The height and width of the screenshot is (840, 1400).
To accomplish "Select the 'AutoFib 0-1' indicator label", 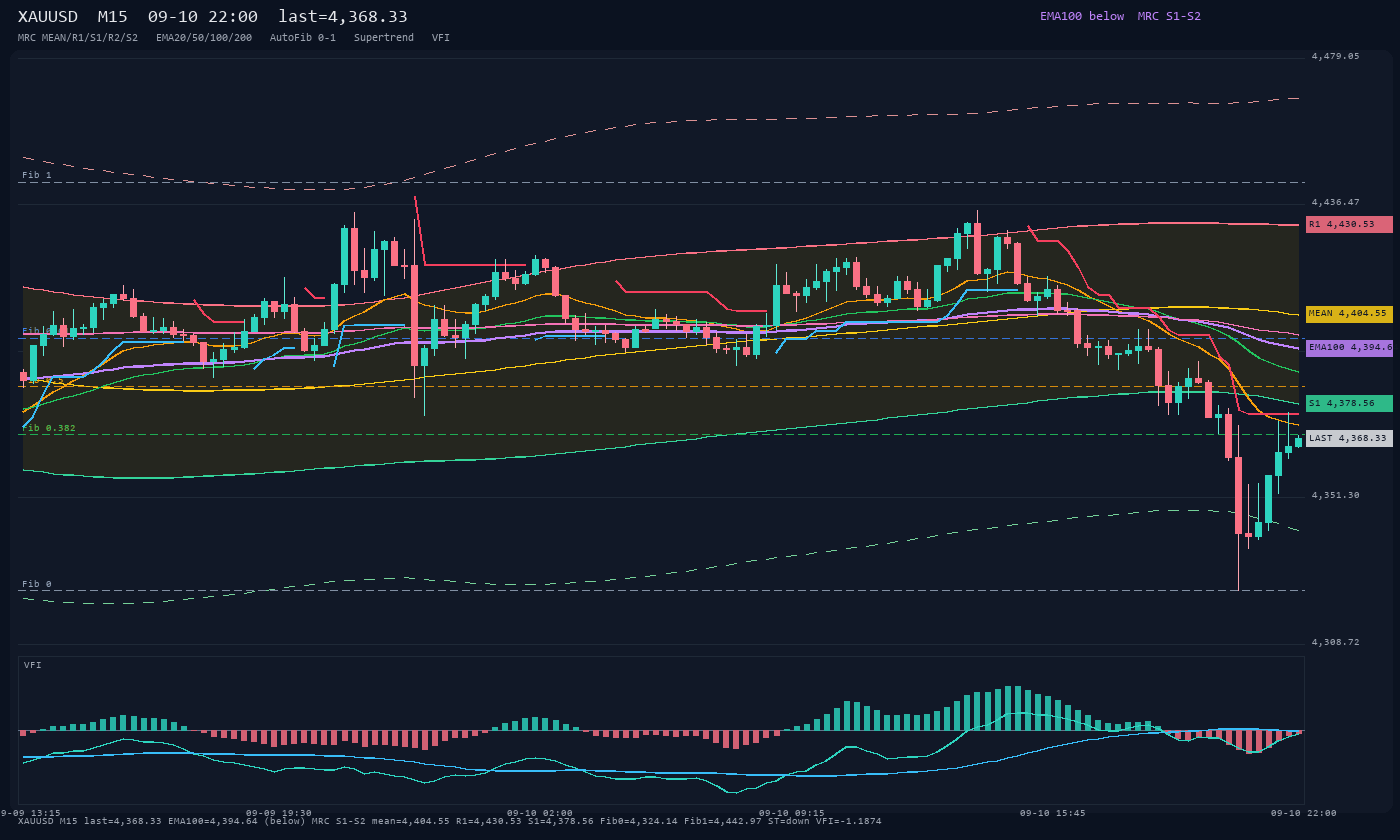I will (303, 38).
